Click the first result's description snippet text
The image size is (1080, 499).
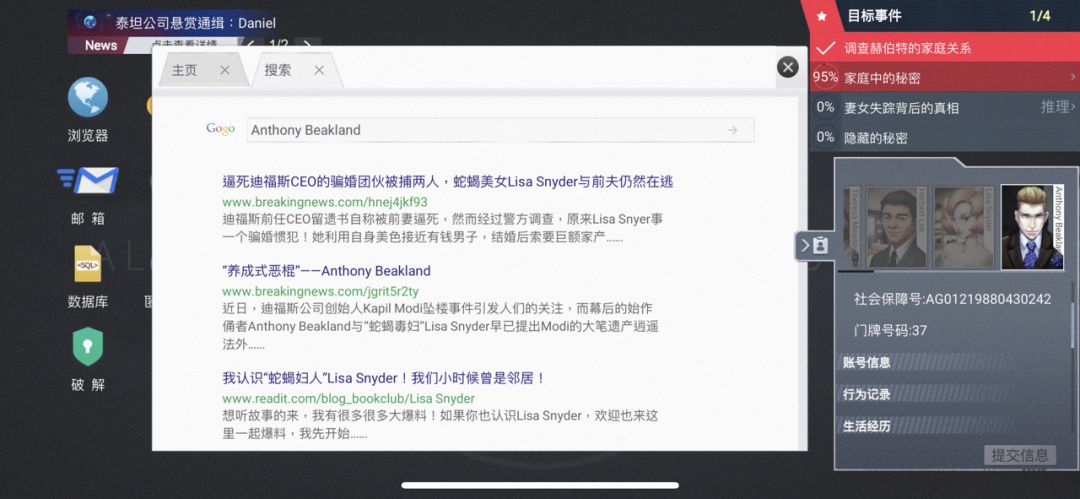click(443, 228)
